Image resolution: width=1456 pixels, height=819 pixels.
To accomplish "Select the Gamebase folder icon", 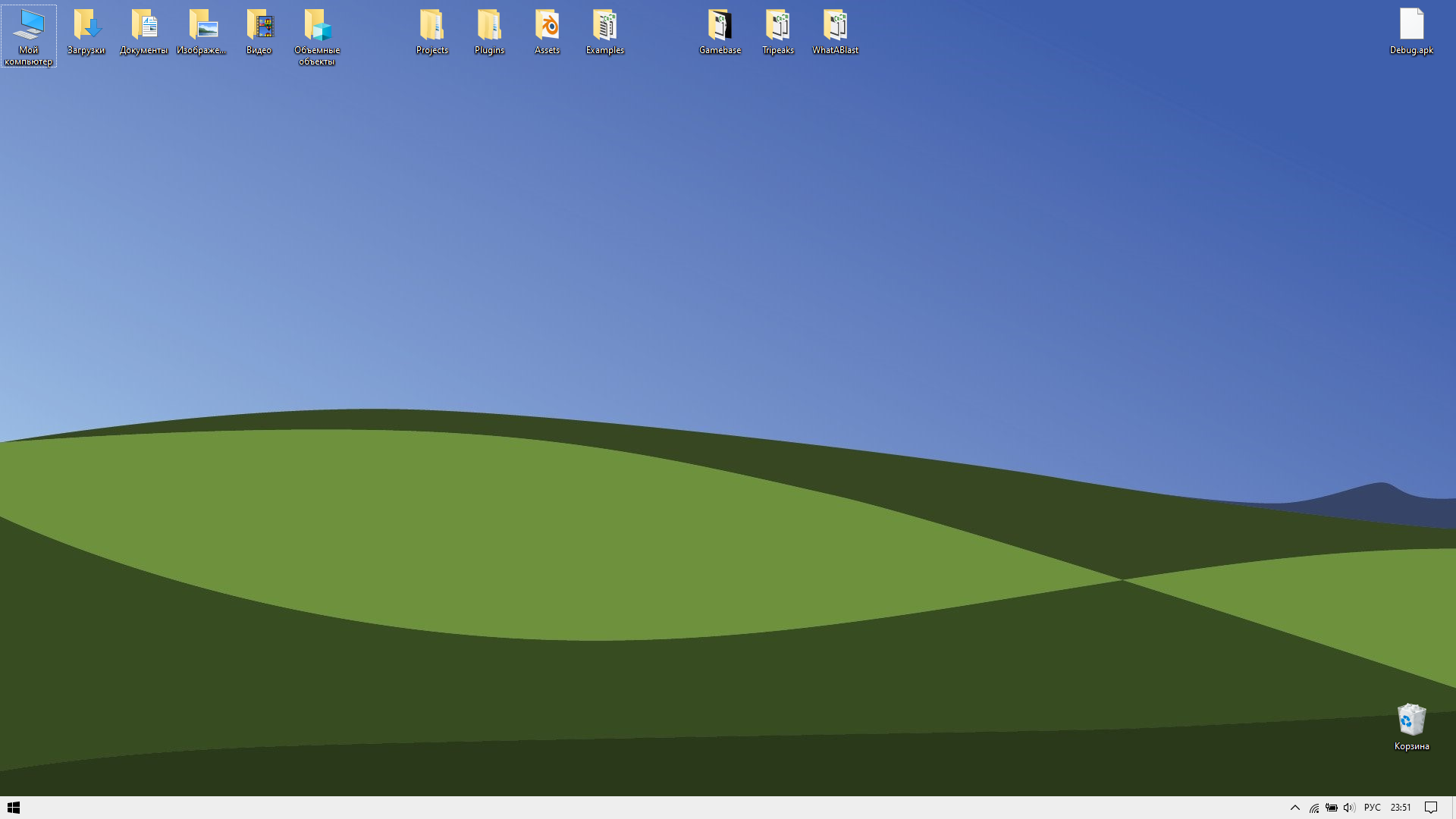I will pos(720,32).
